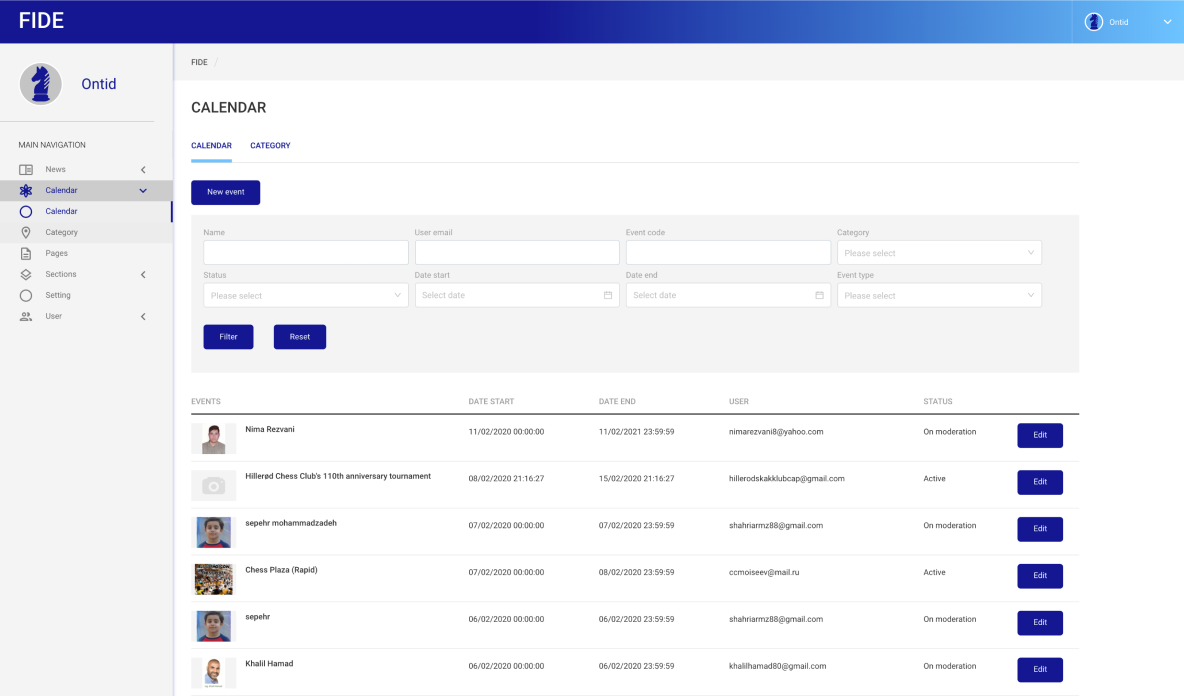The image size is (1184, 696).
Task: Click the knight-logo Ontid avatar in sidebar
Action: click(40, 84)
